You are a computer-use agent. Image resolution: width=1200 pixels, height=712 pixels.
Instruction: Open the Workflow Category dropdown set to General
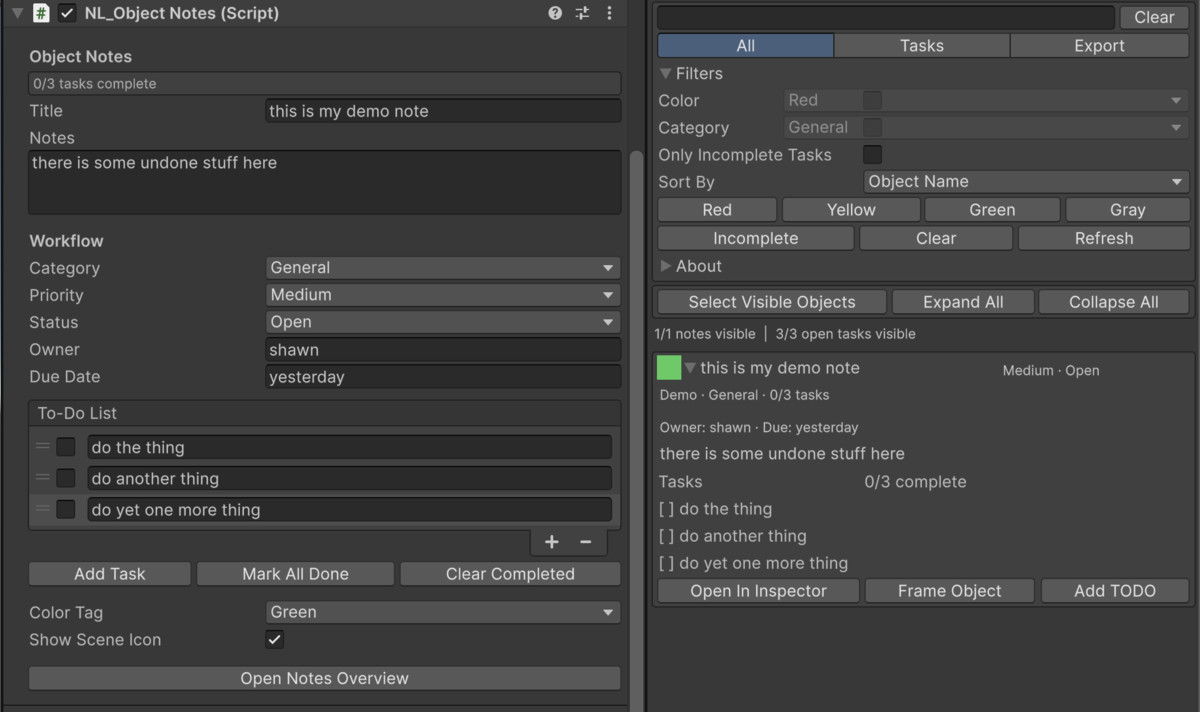pos(443,268)
